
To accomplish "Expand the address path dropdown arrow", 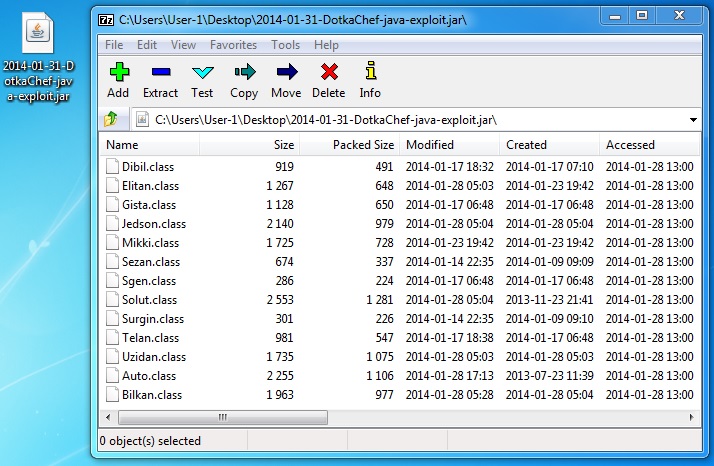I will (x=693, y=119).
